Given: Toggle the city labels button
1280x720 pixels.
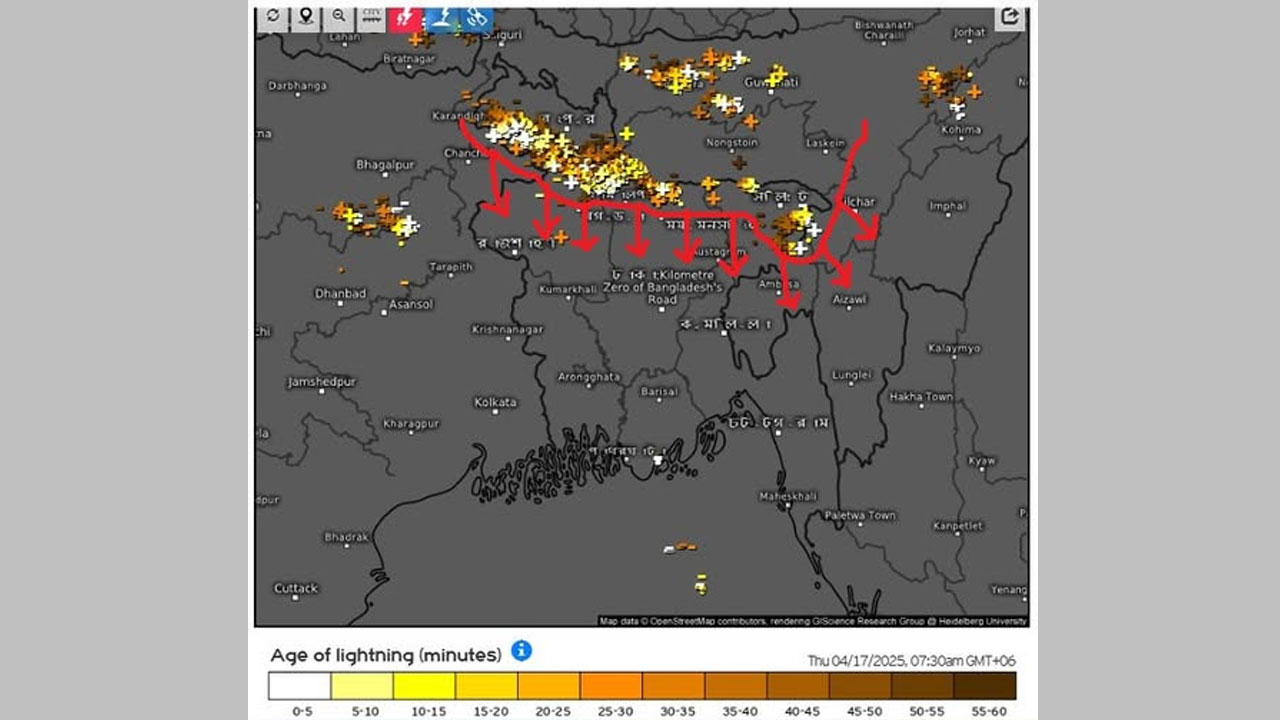Looking at the screenshot, I should (372, 17).
